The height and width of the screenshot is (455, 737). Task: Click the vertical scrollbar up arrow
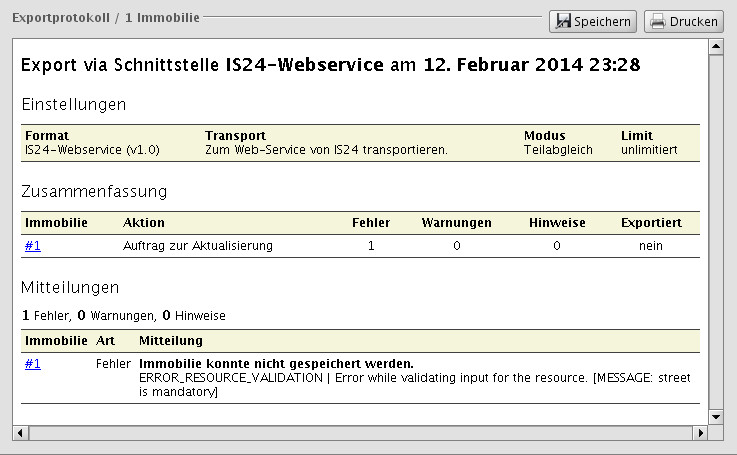pos(716,47)
